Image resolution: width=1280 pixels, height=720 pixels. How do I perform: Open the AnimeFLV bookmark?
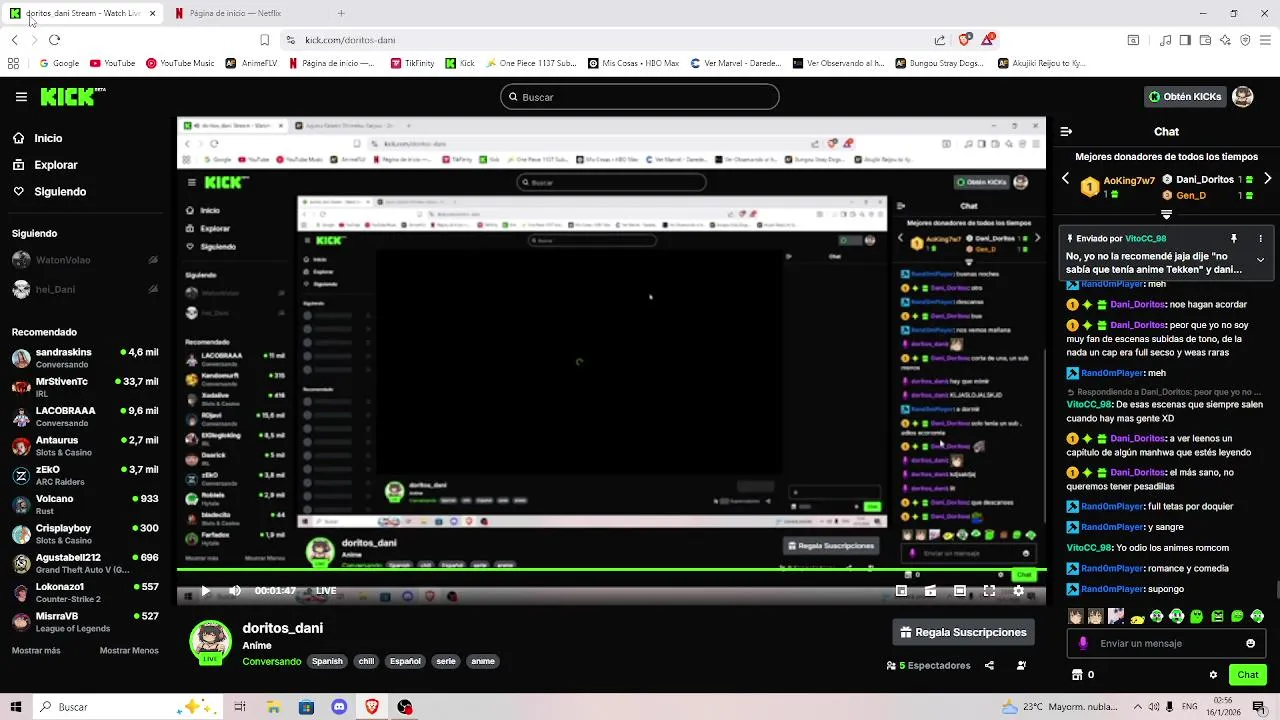tap(251, 63)
